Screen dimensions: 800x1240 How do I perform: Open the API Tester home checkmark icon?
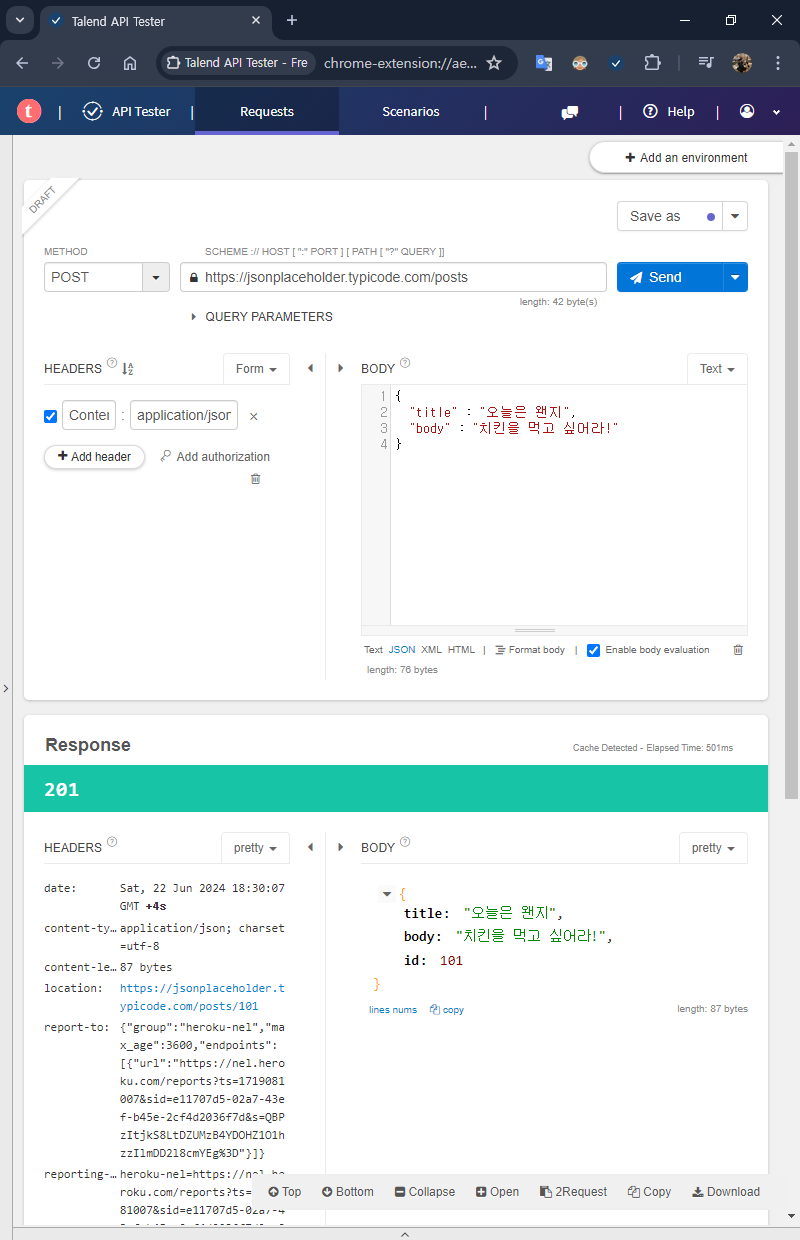click(x=92, y=112)
